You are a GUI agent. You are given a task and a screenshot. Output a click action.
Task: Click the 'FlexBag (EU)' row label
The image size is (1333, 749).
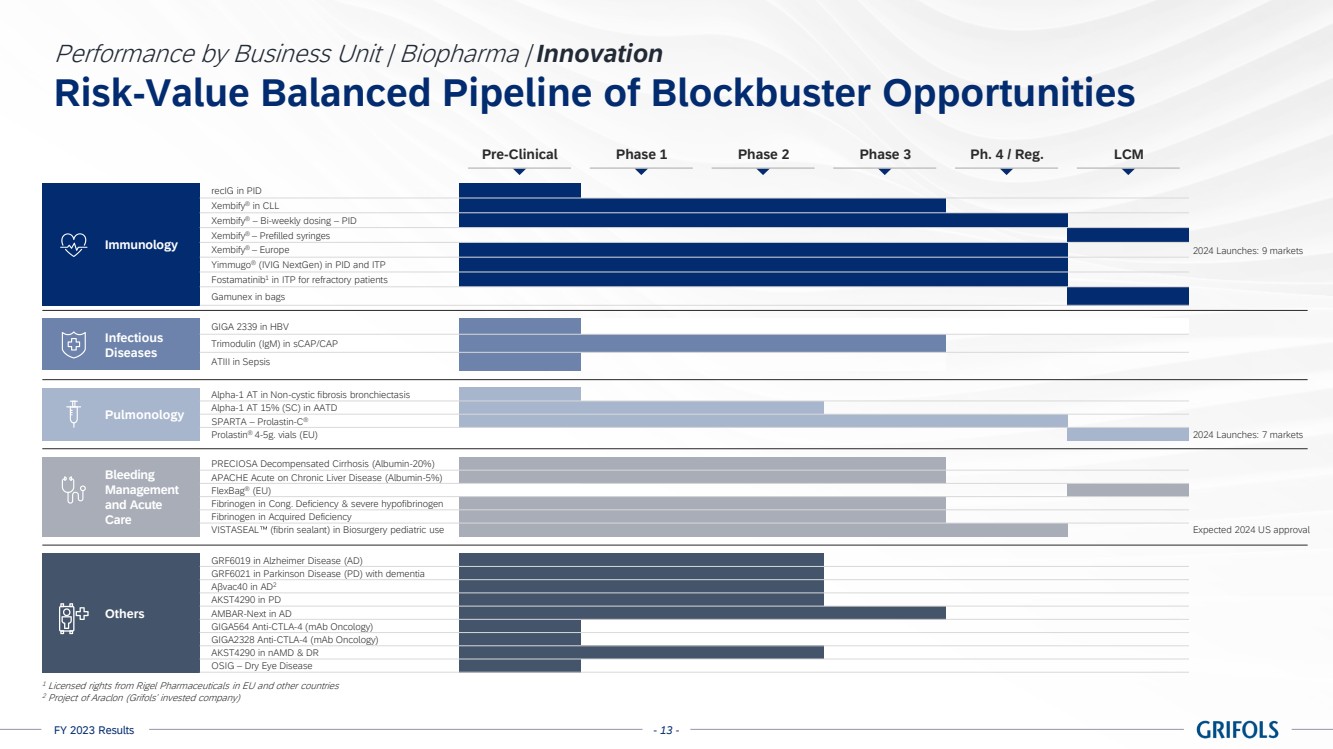click(241, 491)
